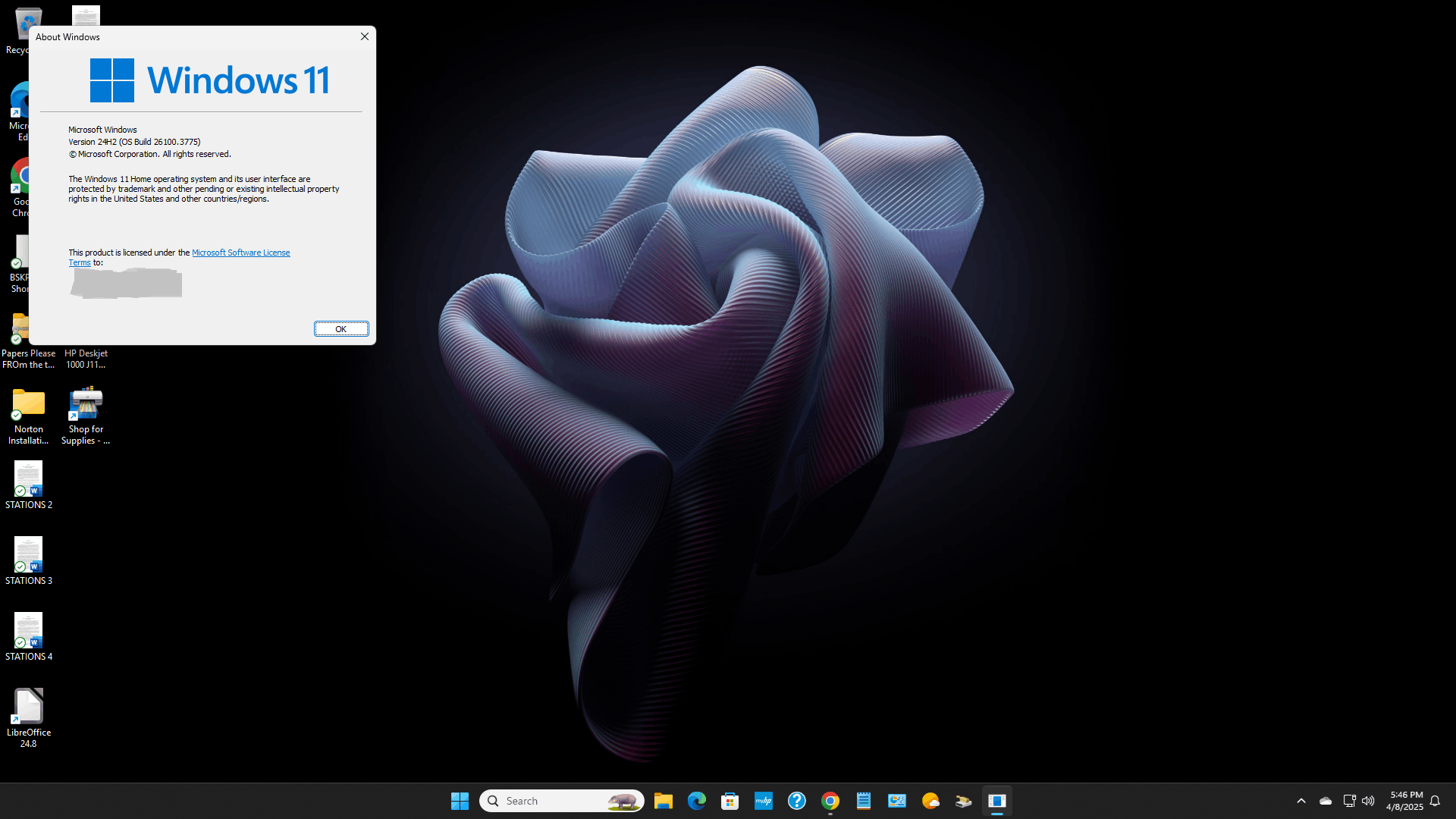
Task: Select the STATIONS 3 Word document
Action: click(29, 562)
